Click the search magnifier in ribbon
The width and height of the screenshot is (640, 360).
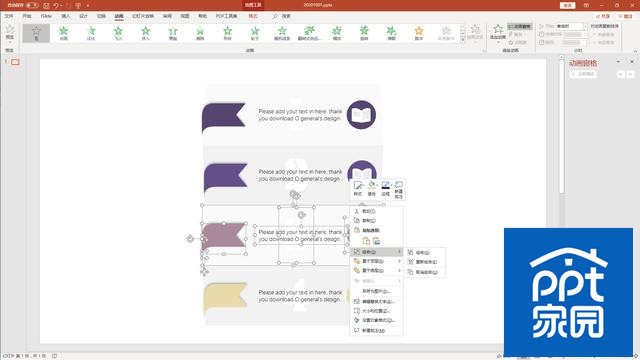pos(275,16)
